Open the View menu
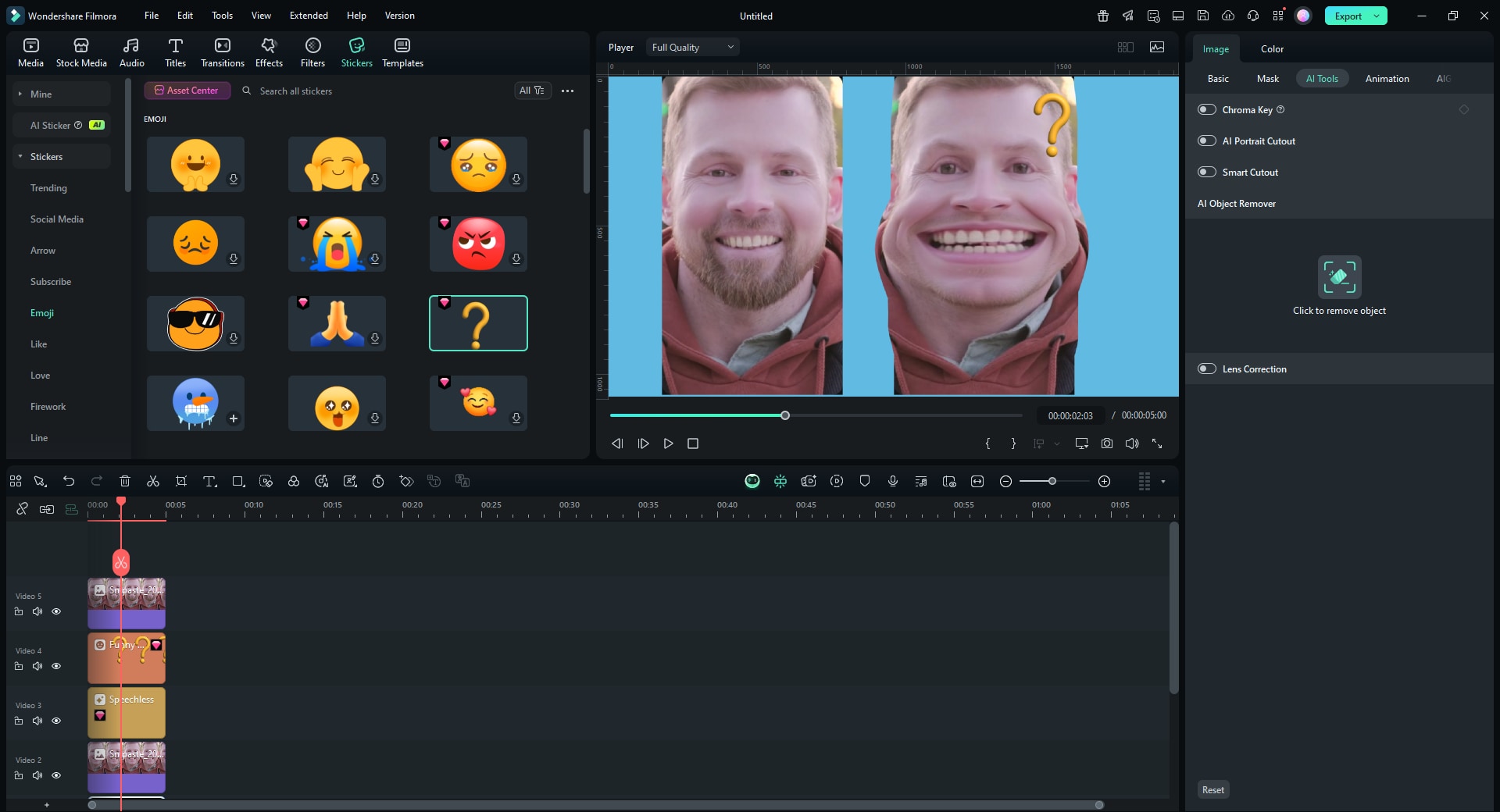The width and height of the screenshot is (1500, 812). pos(261,16)
